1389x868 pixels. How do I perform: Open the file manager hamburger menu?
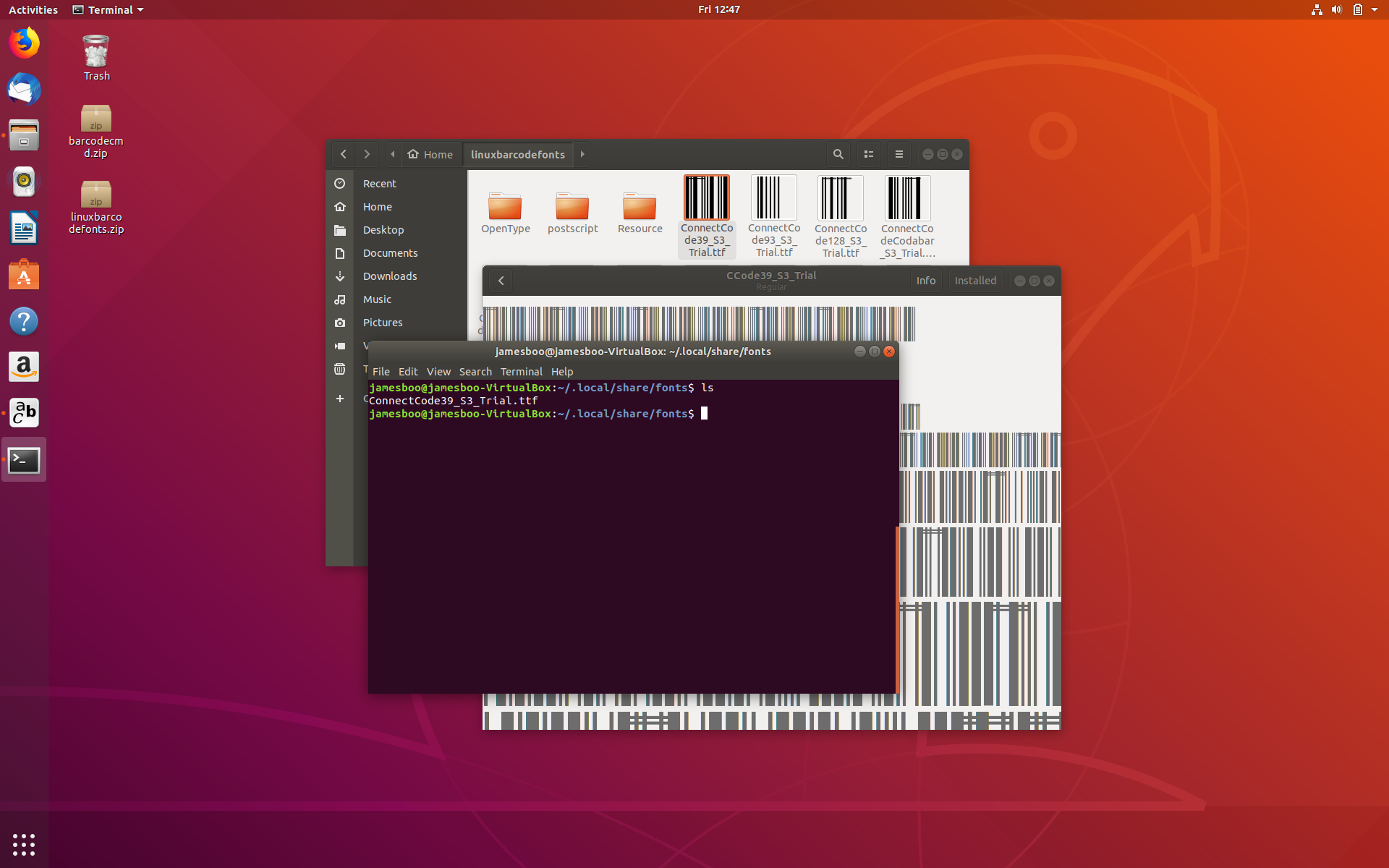coord(899,154)
